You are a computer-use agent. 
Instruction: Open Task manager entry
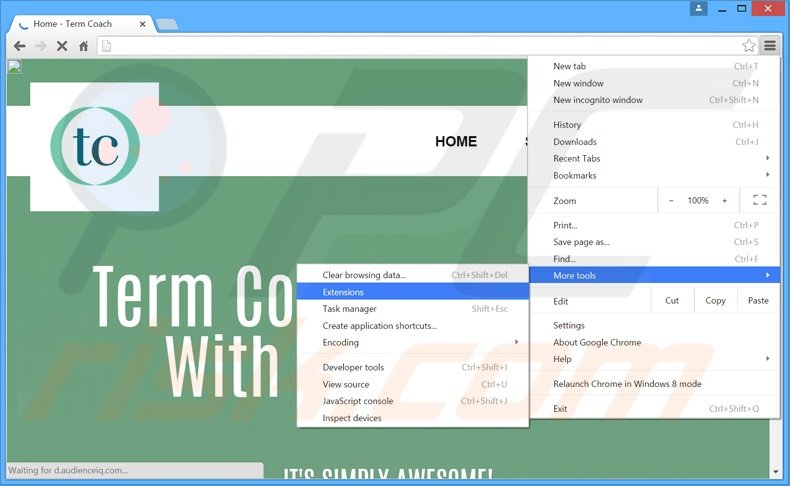tap(413, 309)
